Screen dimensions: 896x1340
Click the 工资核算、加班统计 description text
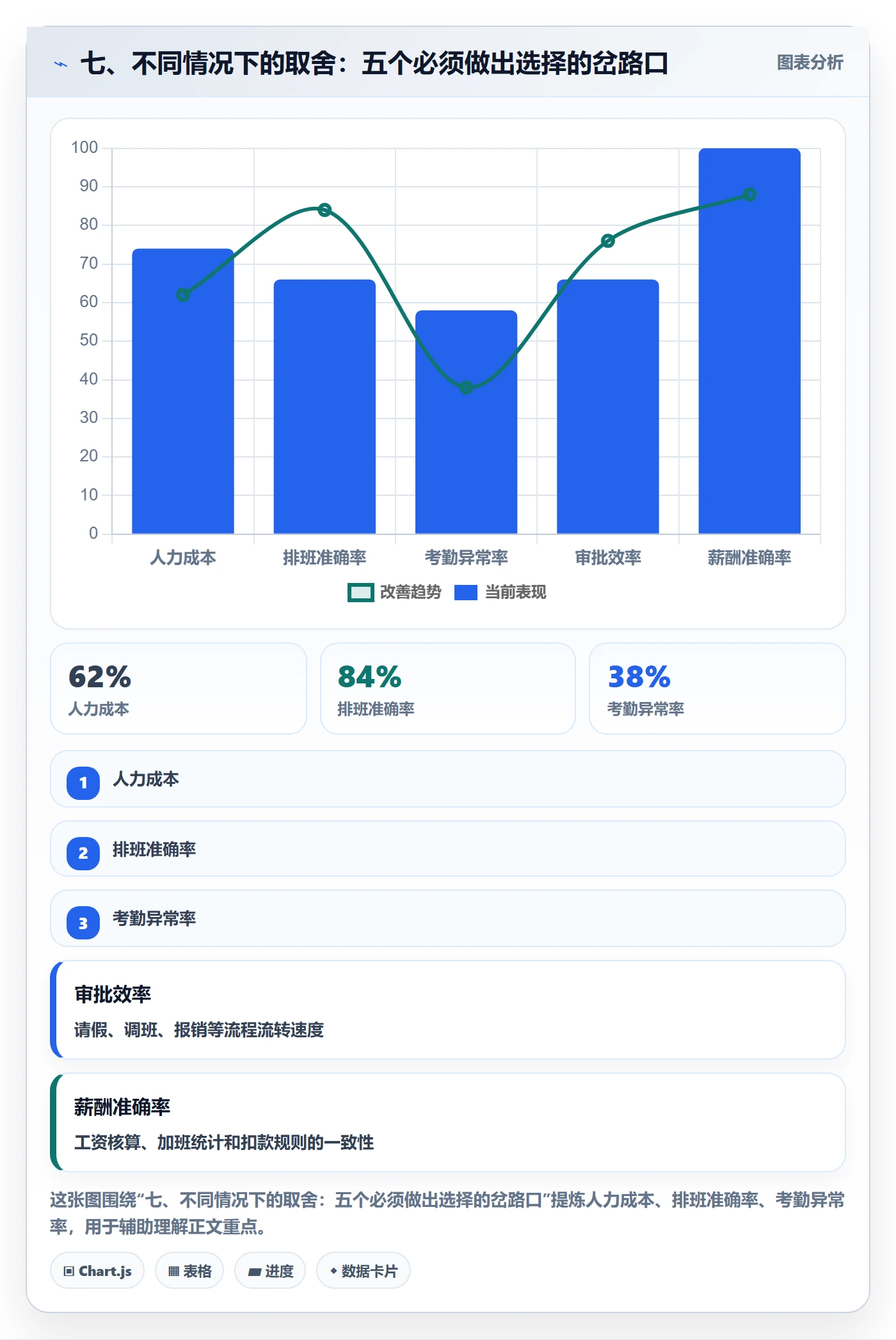coord(224,1142)
